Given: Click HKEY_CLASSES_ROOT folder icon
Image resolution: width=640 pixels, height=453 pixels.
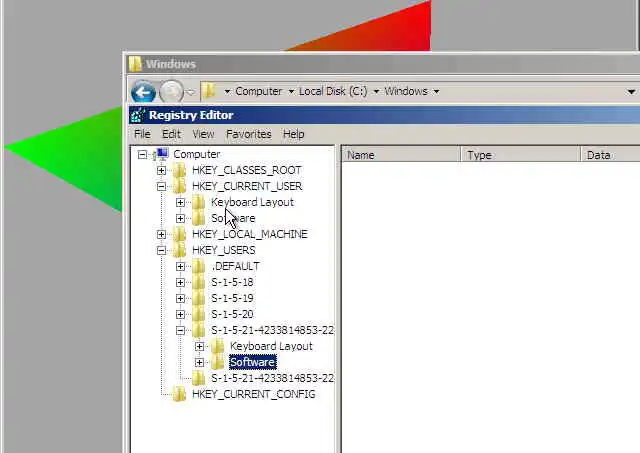Looking at the screenshot, I should tap(179, 170).
